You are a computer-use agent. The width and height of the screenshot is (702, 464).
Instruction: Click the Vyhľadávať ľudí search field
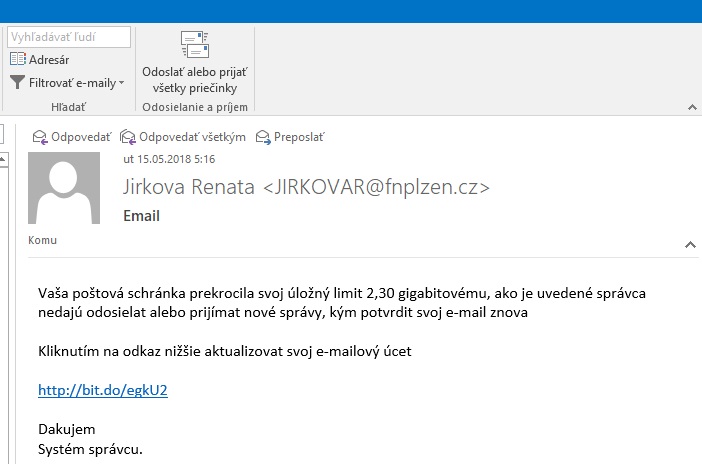pyautogui.click(x=69, y=37)
